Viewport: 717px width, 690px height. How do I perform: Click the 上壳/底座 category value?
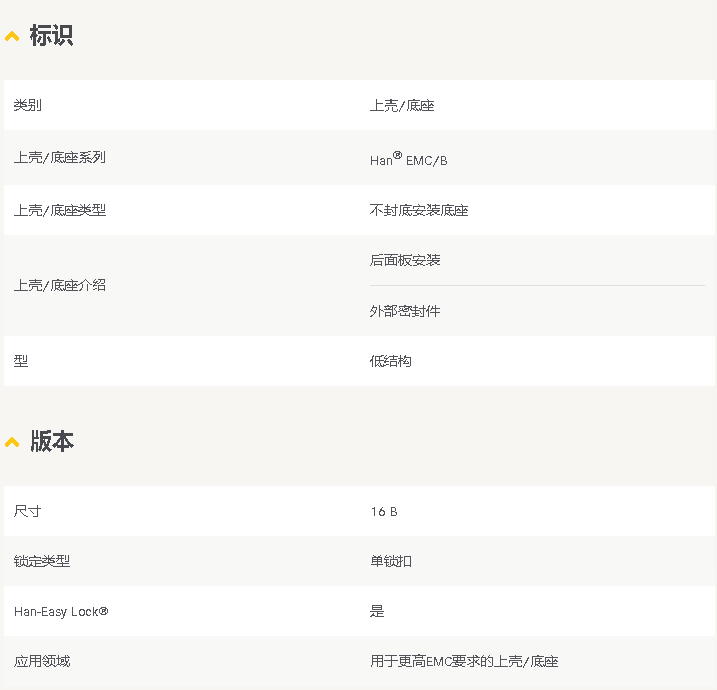(402, 105)
